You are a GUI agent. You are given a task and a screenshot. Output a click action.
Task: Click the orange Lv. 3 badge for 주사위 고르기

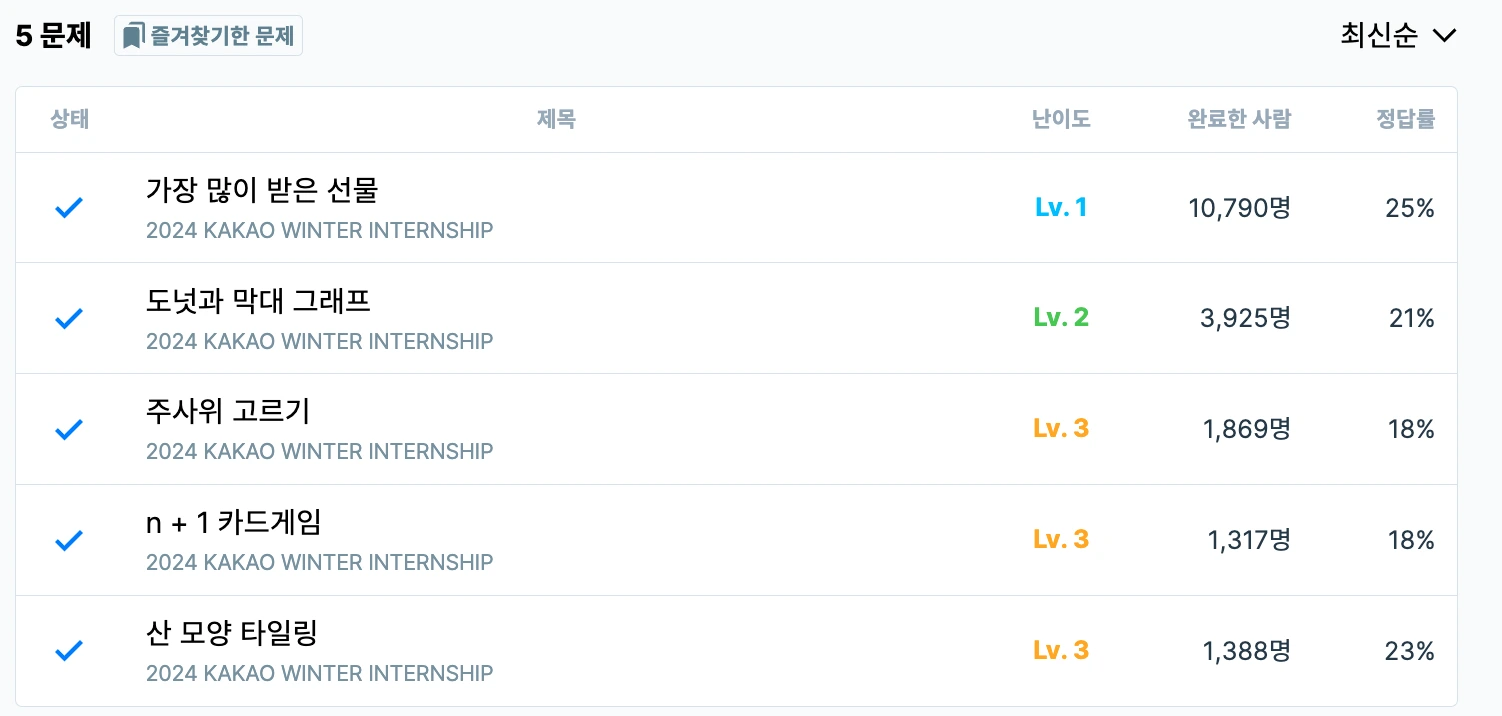1061,429
